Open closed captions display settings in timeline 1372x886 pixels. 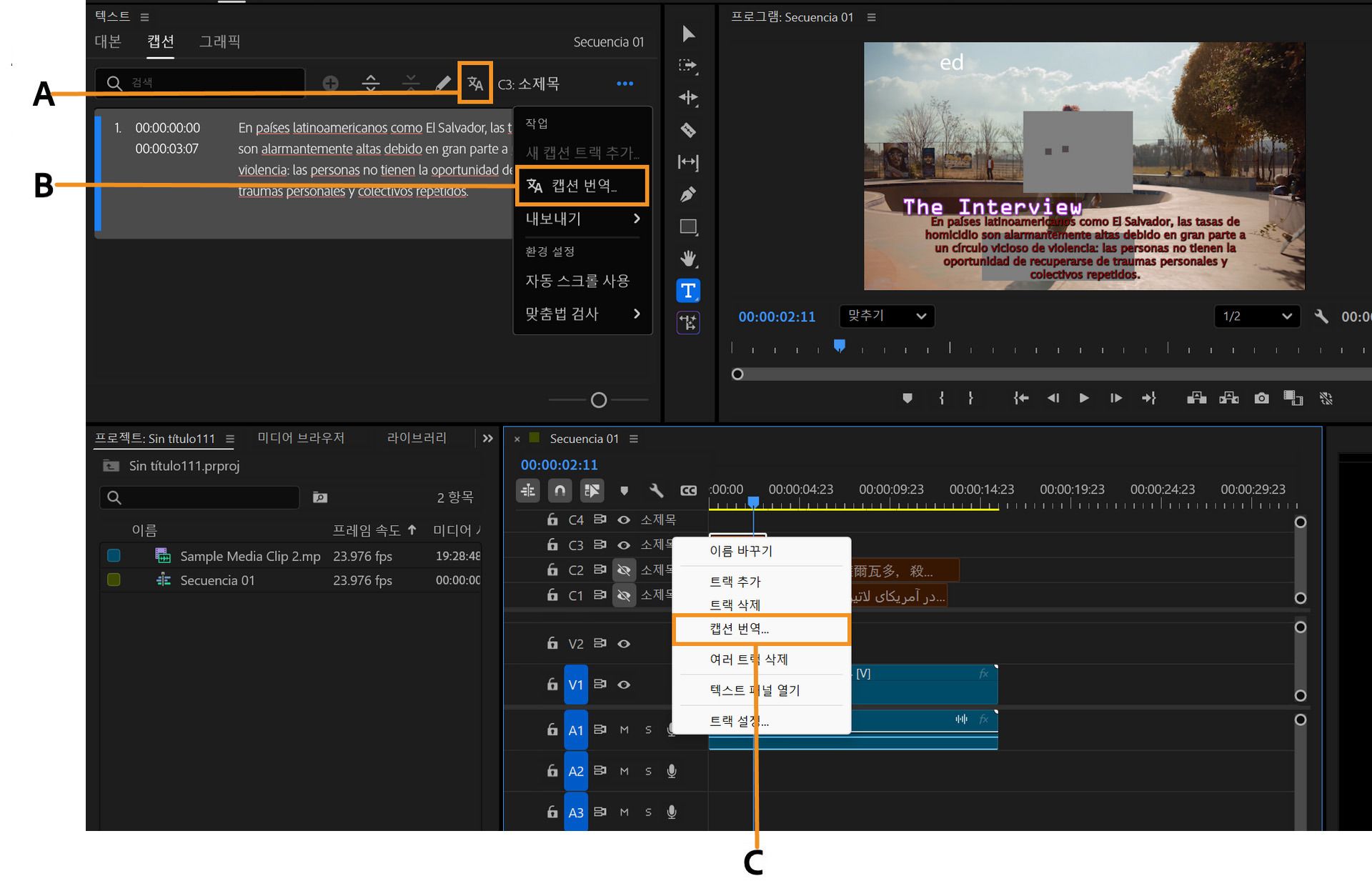[x=687, y=491]
